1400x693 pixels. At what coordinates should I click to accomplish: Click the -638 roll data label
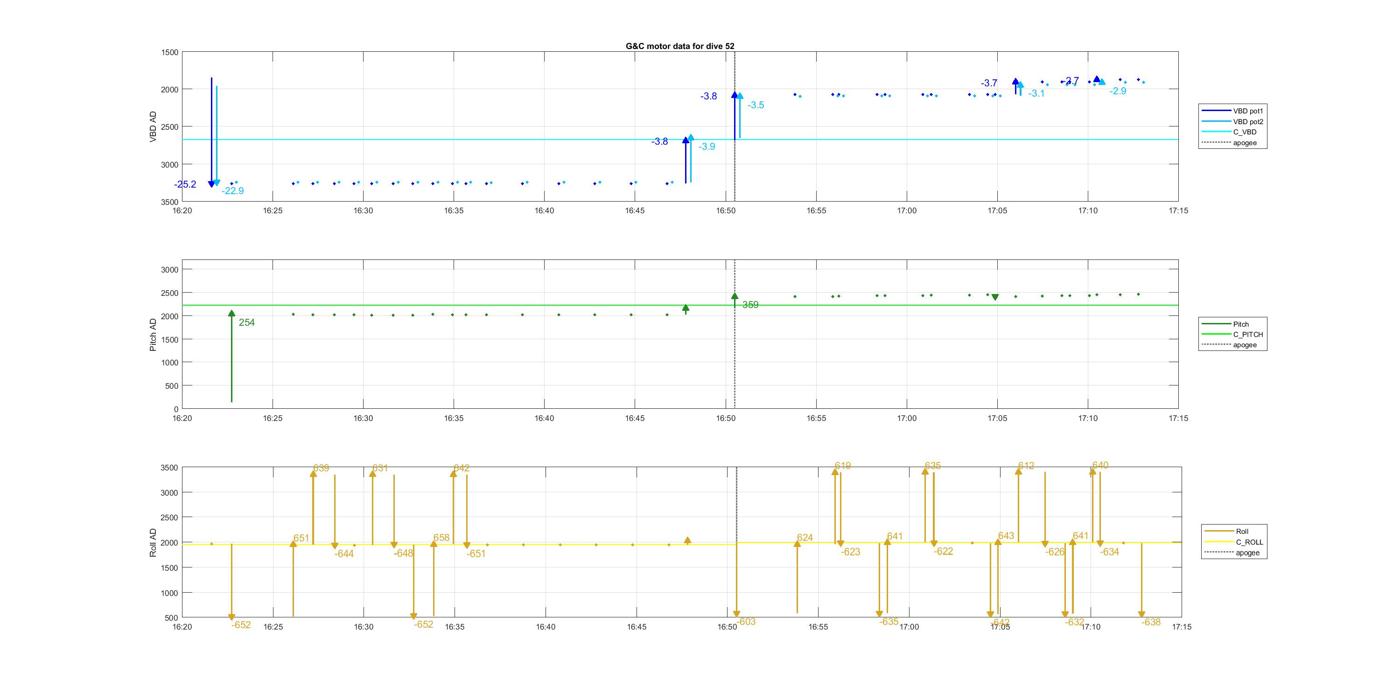coord(1151,622)
